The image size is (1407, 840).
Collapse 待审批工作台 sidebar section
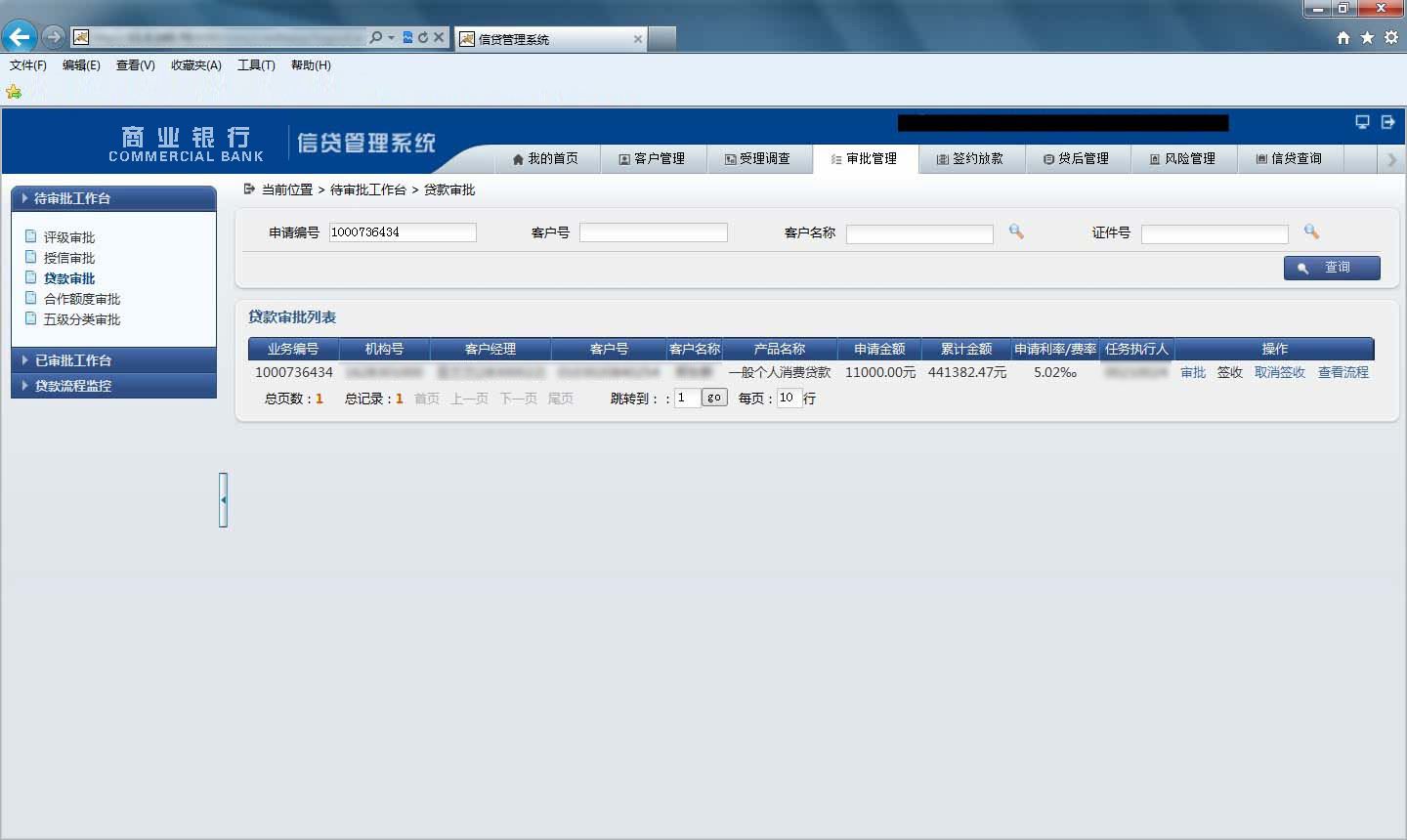tap(113, 198)
